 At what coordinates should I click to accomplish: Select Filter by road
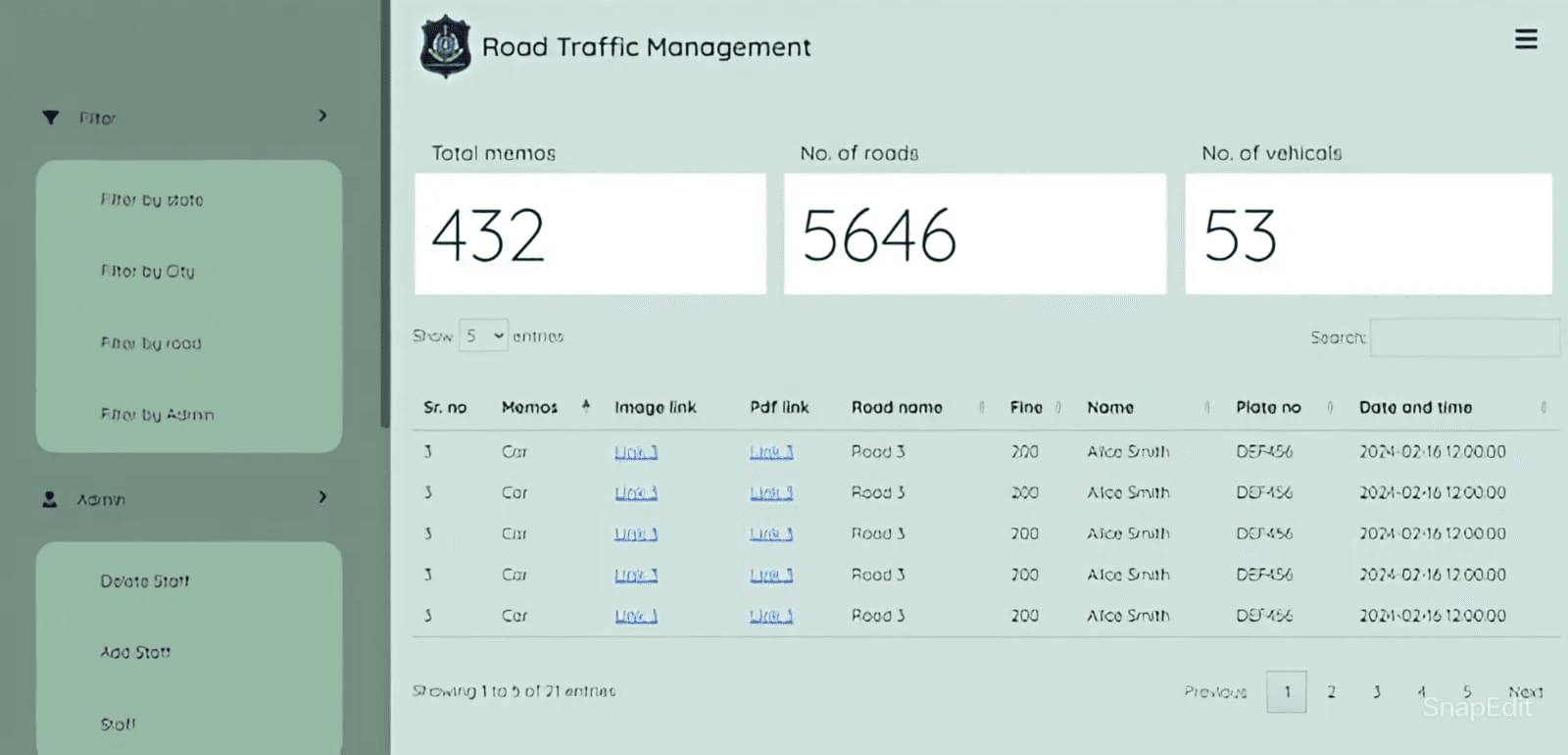point(151,343)
